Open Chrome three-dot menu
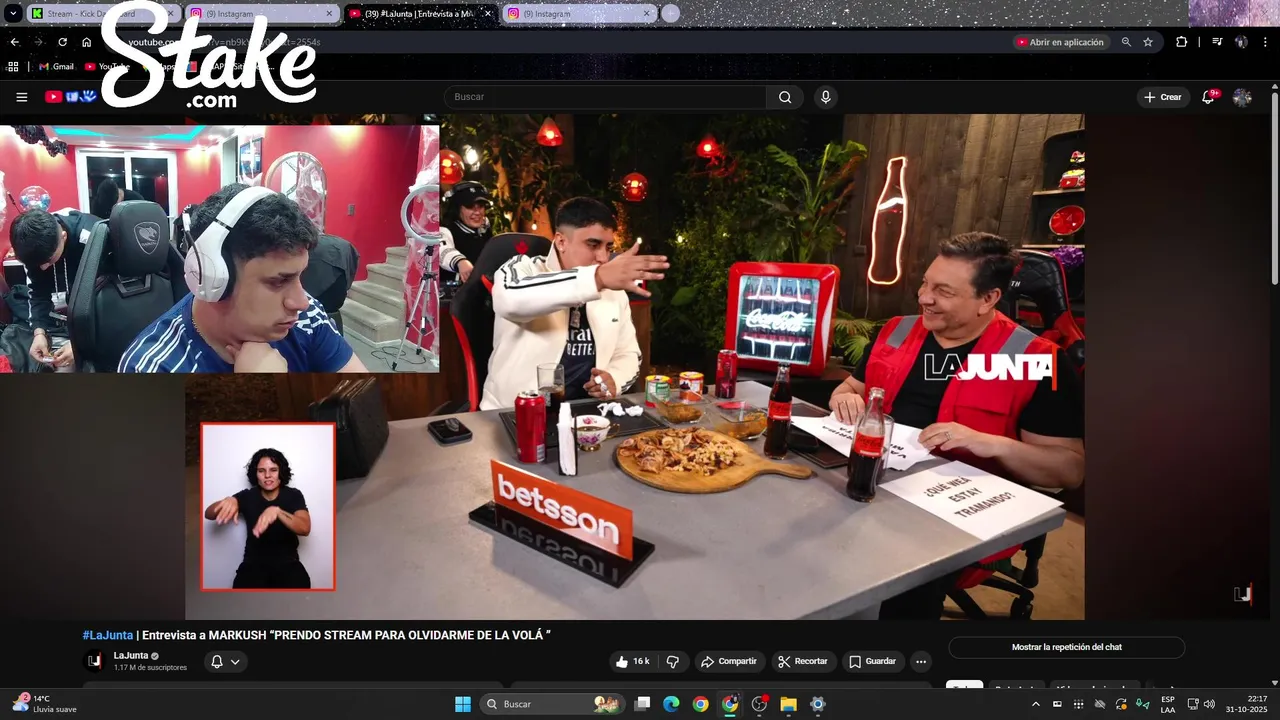This screenshot has width=1280, height=720. click(1265, 42)
